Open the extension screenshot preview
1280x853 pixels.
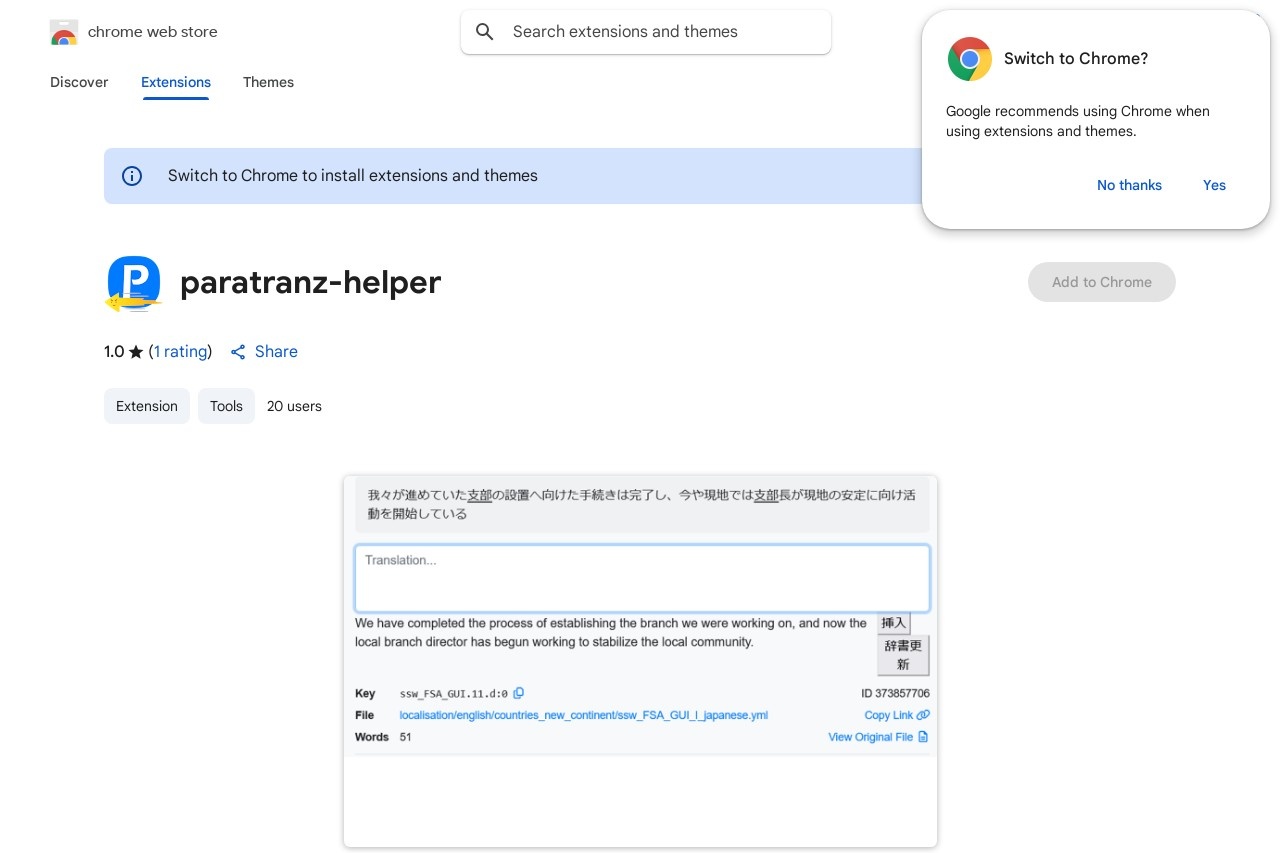click(640, 661)
